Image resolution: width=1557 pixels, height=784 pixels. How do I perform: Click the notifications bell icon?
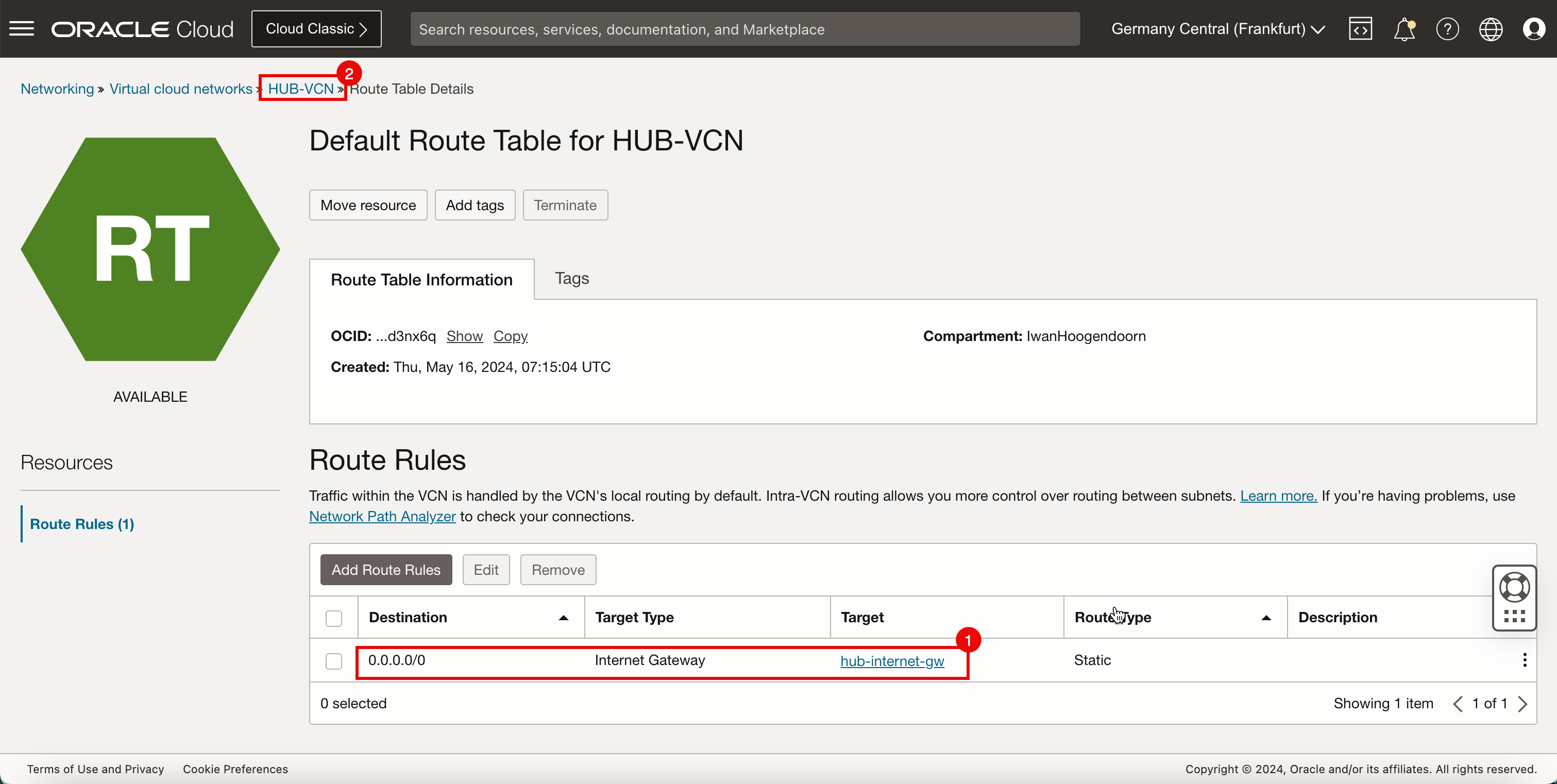[1405, 29]
